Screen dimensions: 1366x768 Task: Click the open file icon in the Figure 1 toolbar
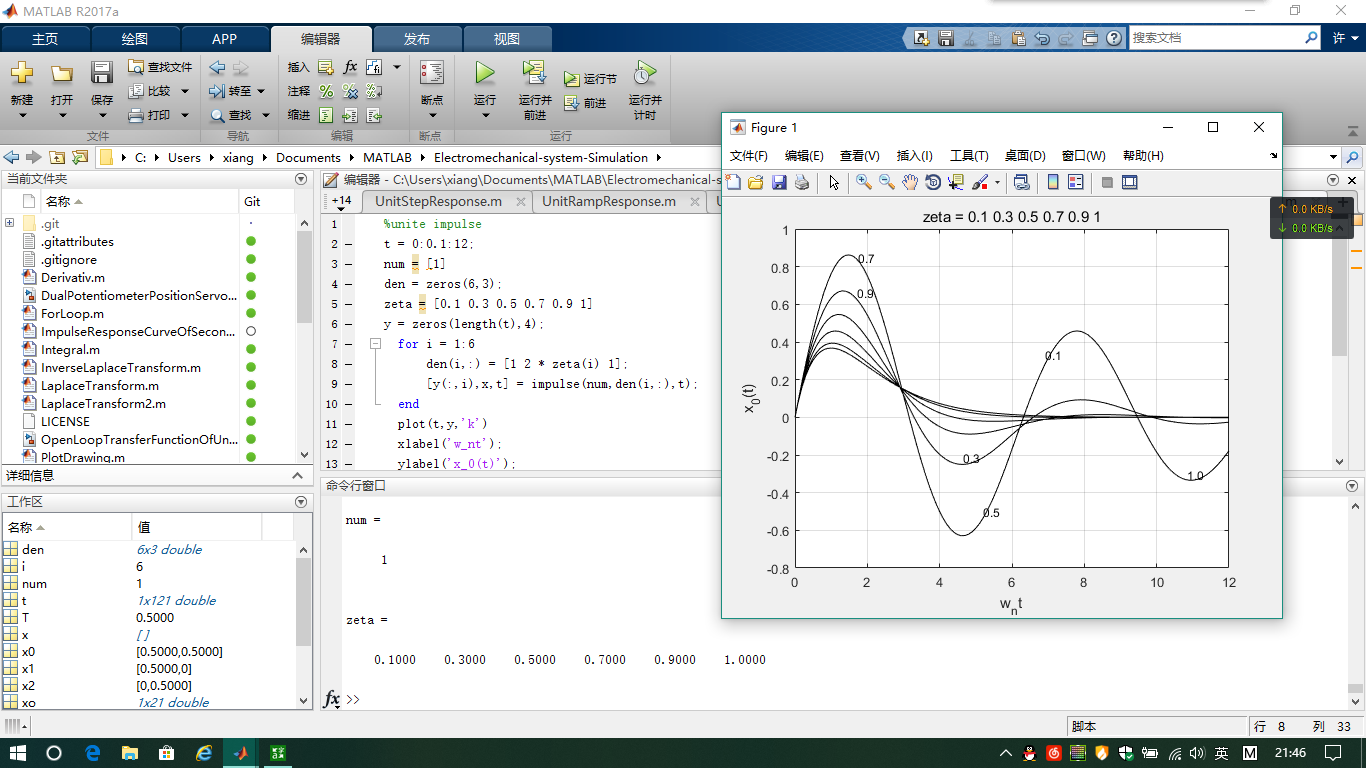756,182
